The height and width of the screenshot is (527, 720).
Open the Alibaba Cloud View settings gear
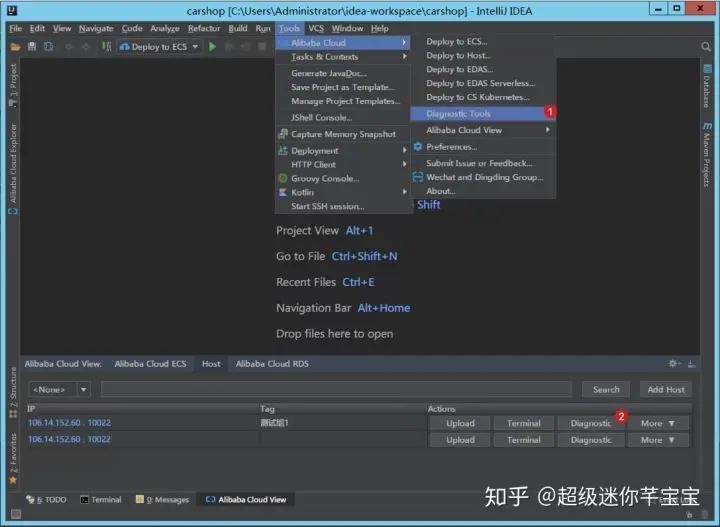tap(674, 364)
